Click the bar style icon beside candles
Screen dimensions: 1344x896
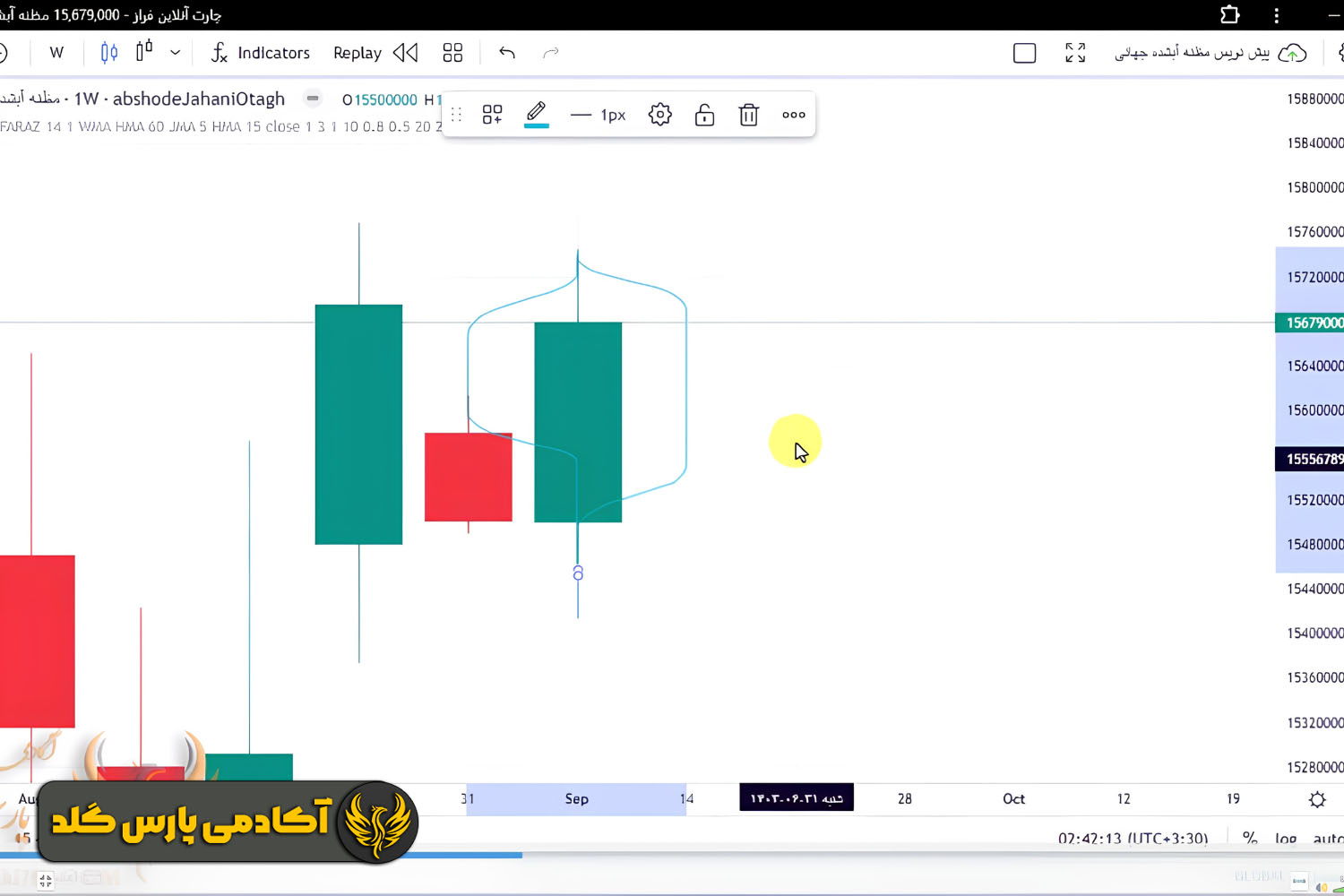(143, 52)
